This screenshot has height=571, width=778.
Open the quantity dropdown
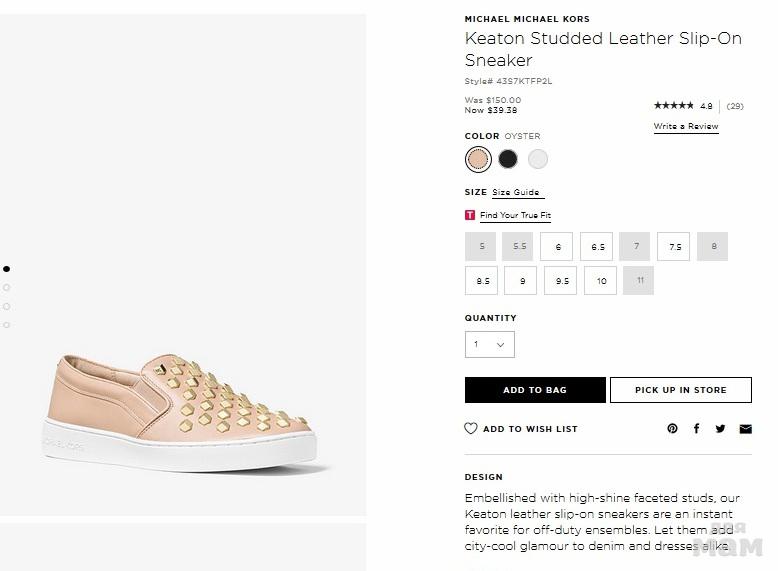[489, 345]
